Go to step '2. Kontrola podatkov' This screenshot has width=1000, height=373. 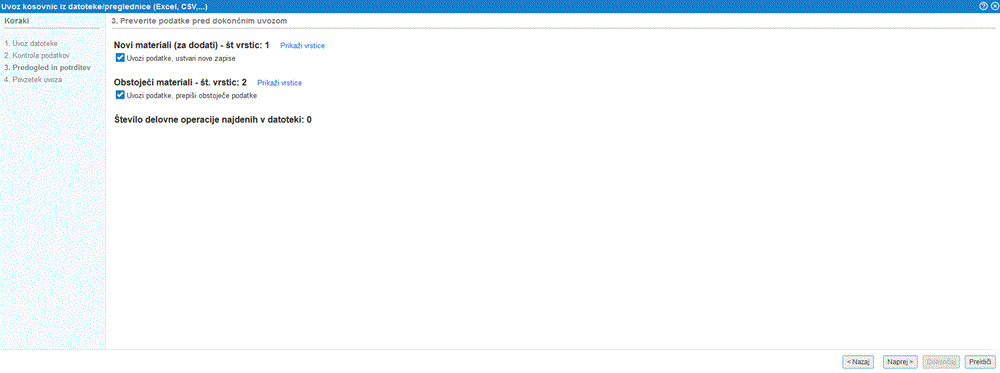(36, 55)
